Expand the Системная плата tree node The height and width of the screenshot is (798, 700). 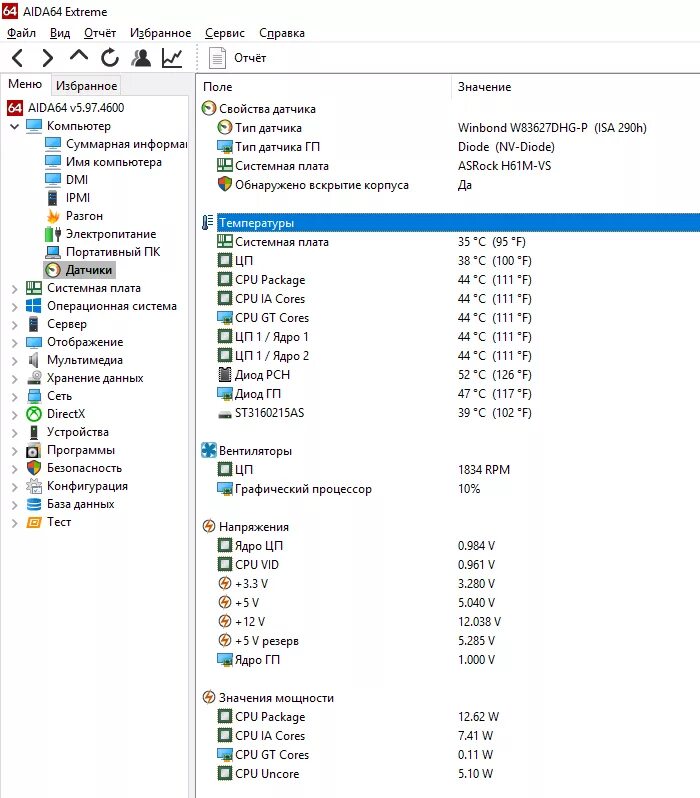(x=15, y=289)
